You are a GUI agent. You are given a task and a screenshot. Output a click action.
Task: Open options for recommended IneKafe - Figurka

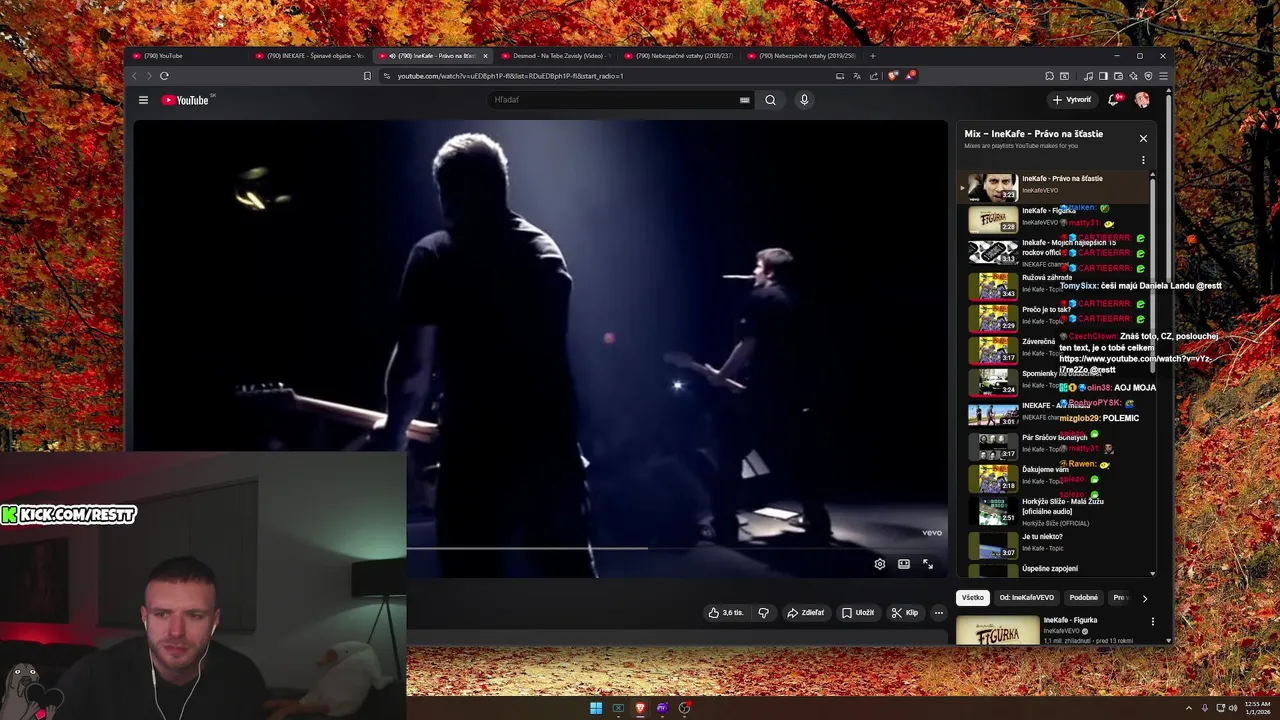(x=1152, y=621)
